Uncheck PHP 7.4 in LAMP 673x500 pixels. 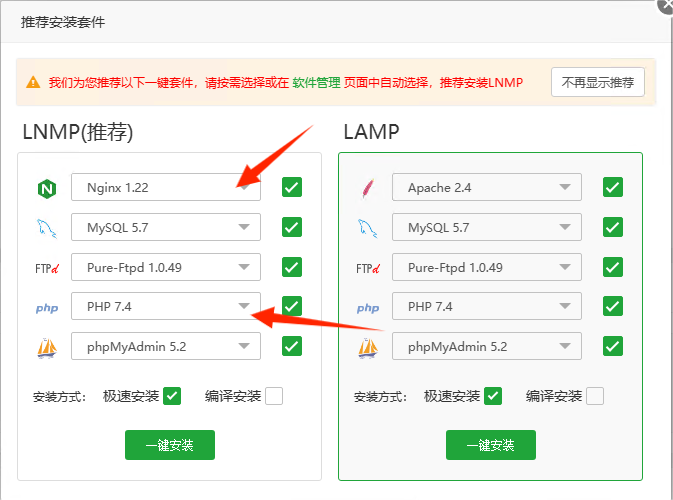coord(613,306)
